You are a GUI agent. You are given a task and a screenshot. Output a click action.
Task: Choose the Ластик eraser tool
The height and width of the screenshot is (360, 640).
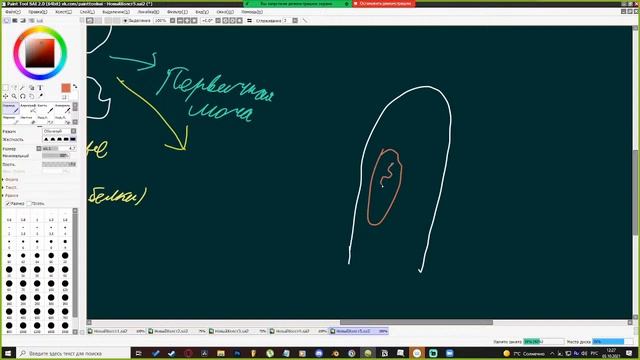[28, 120]
